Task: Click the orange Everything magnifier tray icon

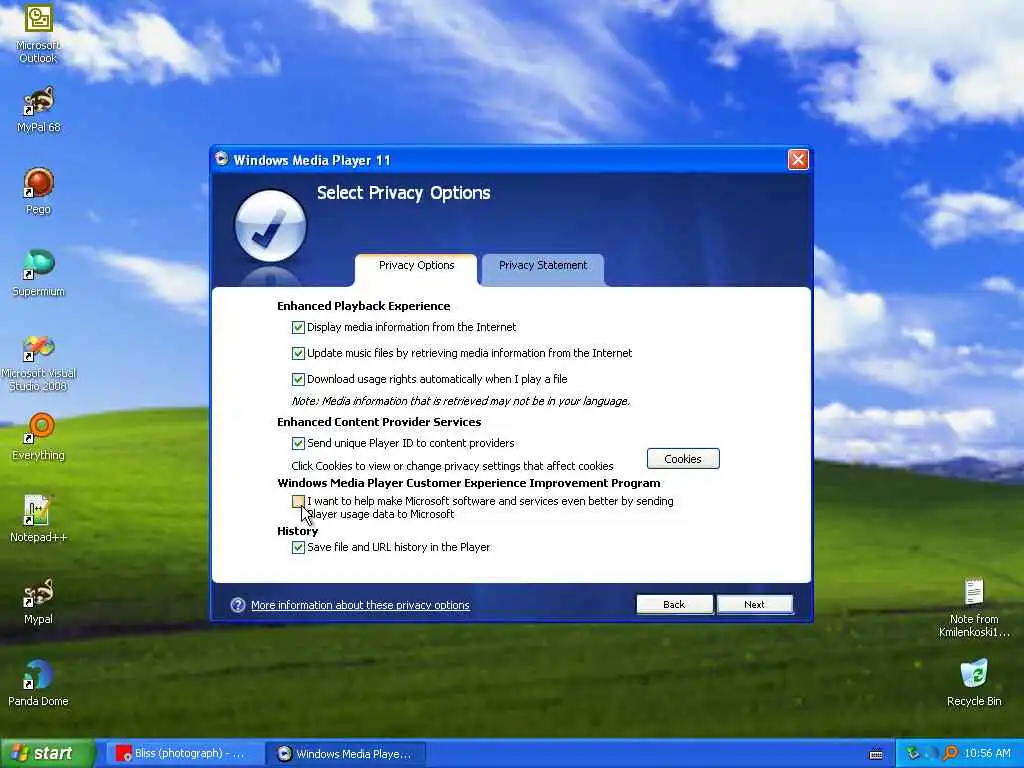Action: point(951,754)
